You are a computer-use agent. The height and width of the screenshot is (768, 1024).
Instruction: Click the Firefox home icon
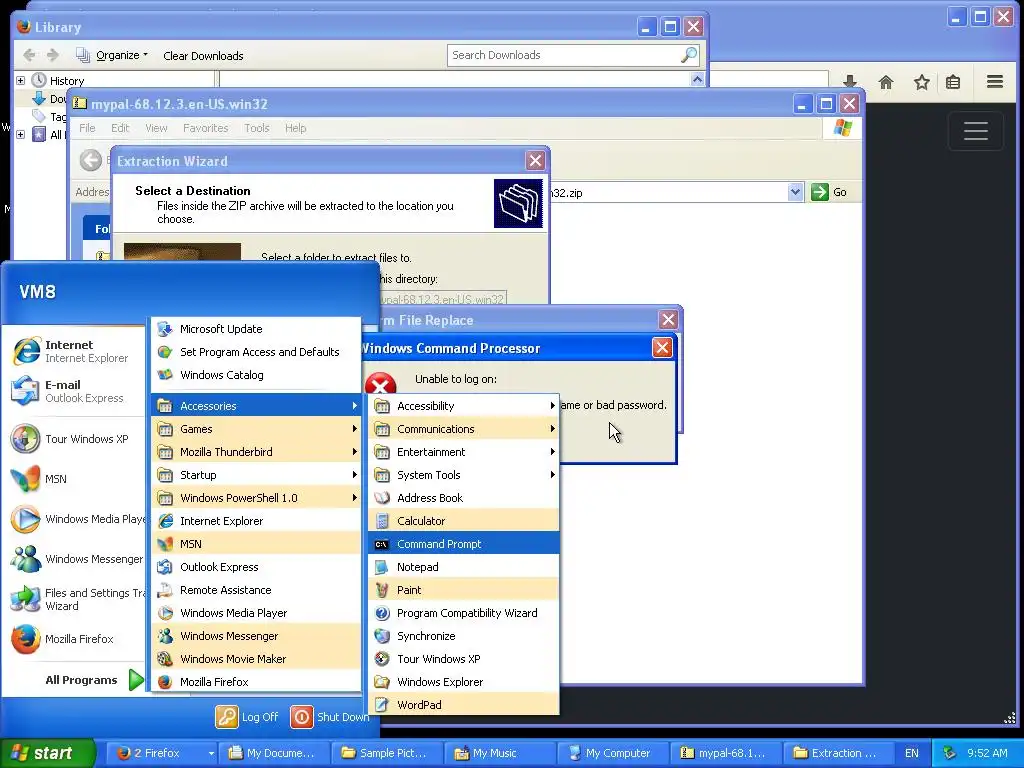pyautogui.click(x=886, y=82)
